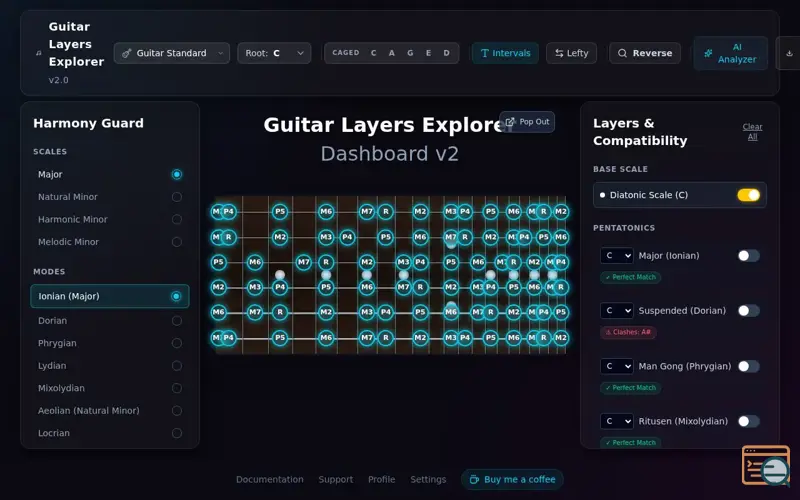The height and width of the screenshot is (500, 800).
Task: Select the Harmonic Minor scale
Action: click(110, 219)
